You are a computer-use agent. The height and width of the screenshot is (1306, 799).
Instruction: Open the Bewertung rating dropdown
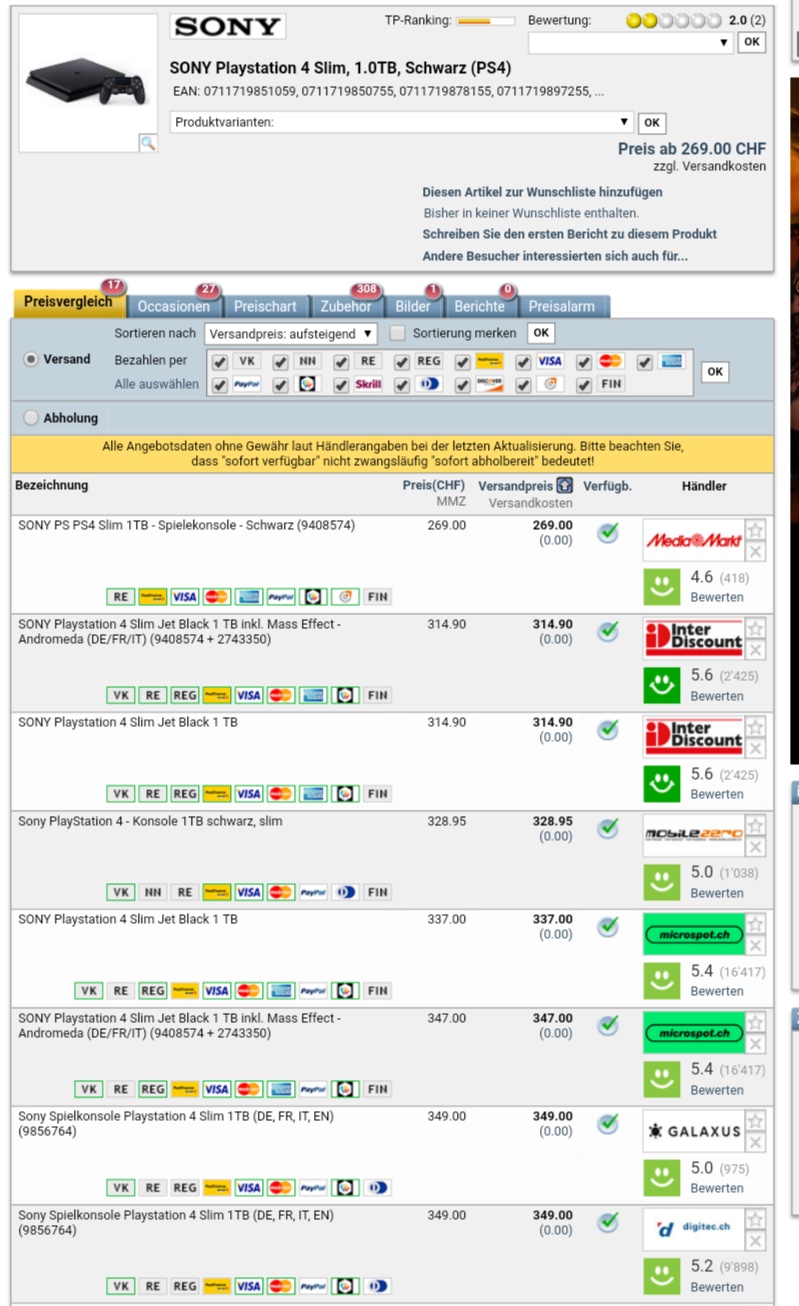coord(631,43)
